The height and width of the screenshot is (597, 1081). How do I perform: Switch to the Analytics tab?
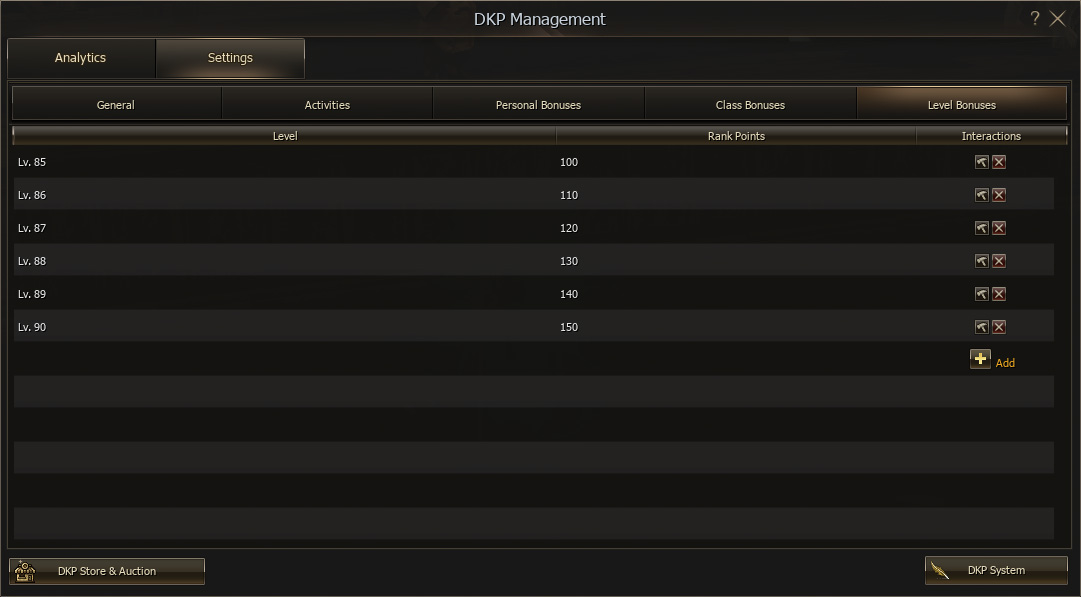click(81, 58)
